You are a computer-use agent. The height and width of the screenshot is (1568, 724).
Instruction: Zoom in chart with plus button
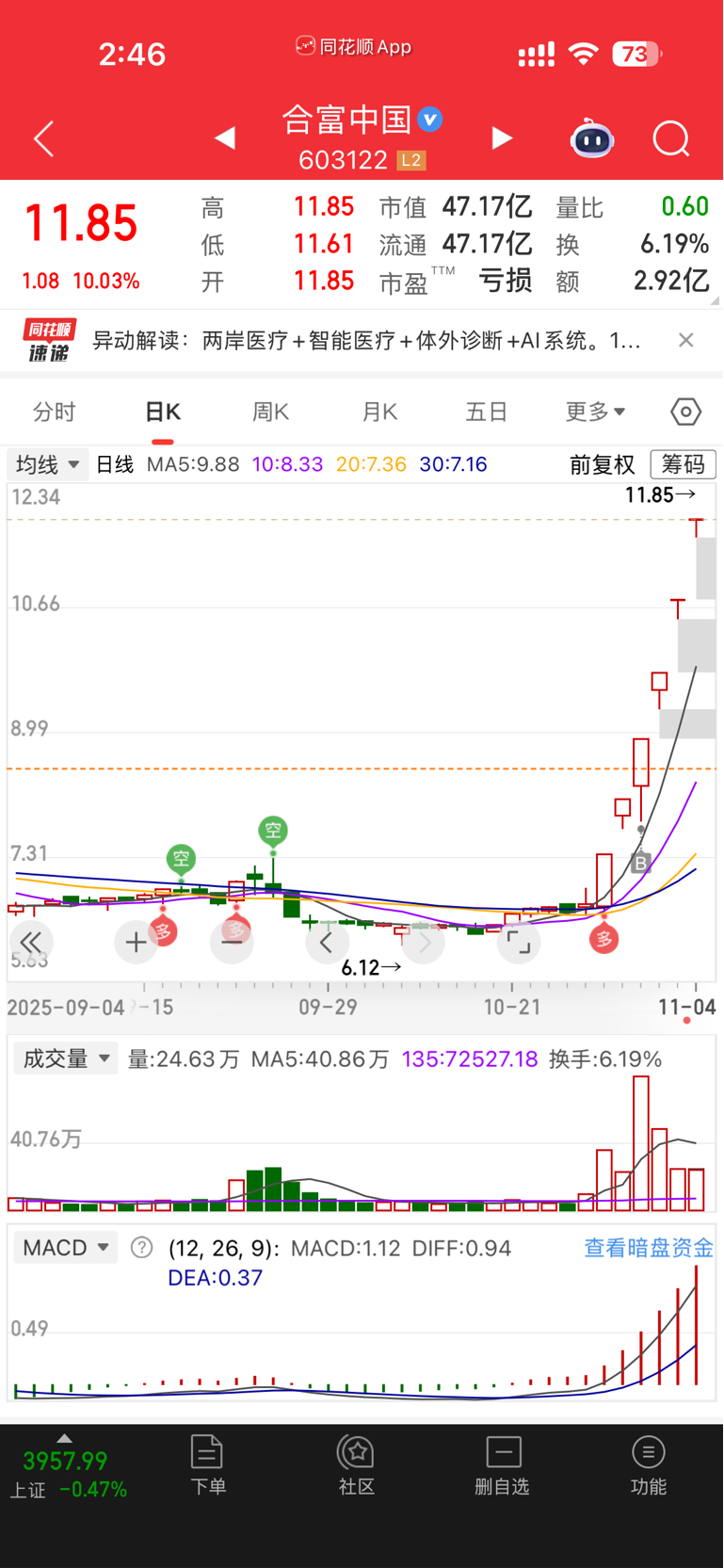[136, 942]
